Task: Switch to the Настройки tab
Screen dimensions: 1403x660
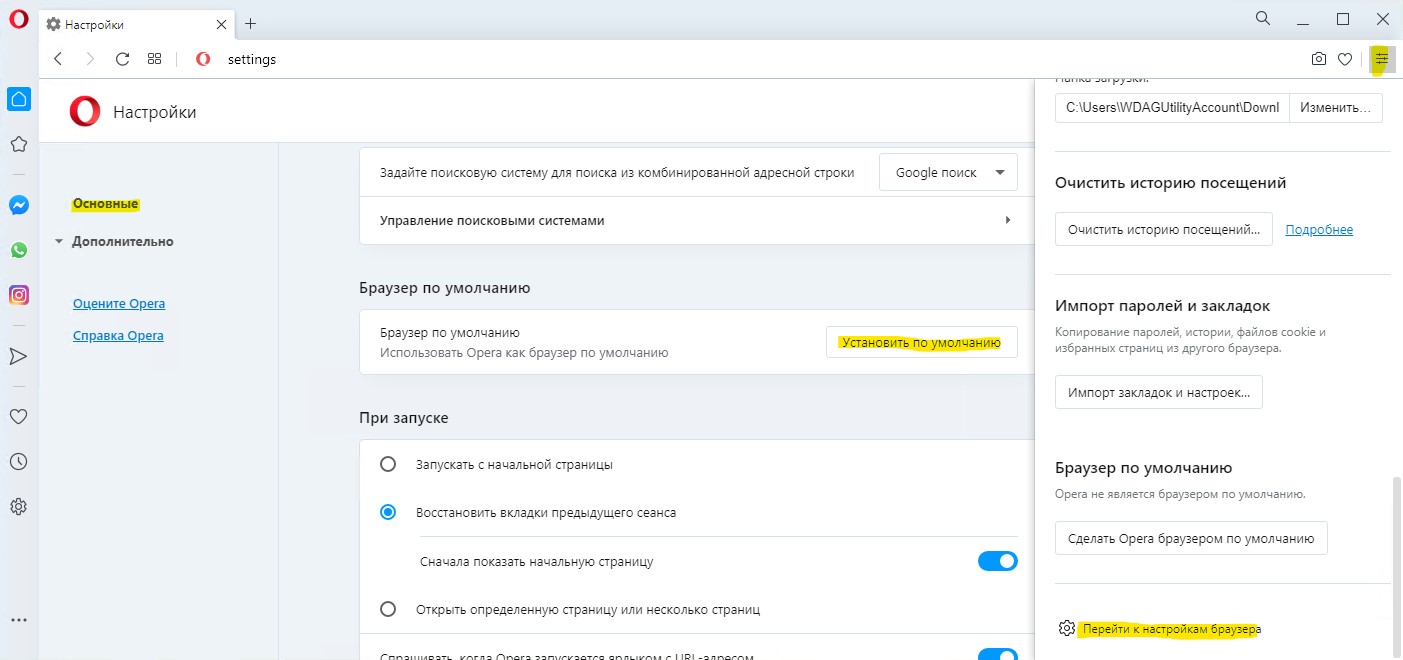Action: (x=135, y=24)
